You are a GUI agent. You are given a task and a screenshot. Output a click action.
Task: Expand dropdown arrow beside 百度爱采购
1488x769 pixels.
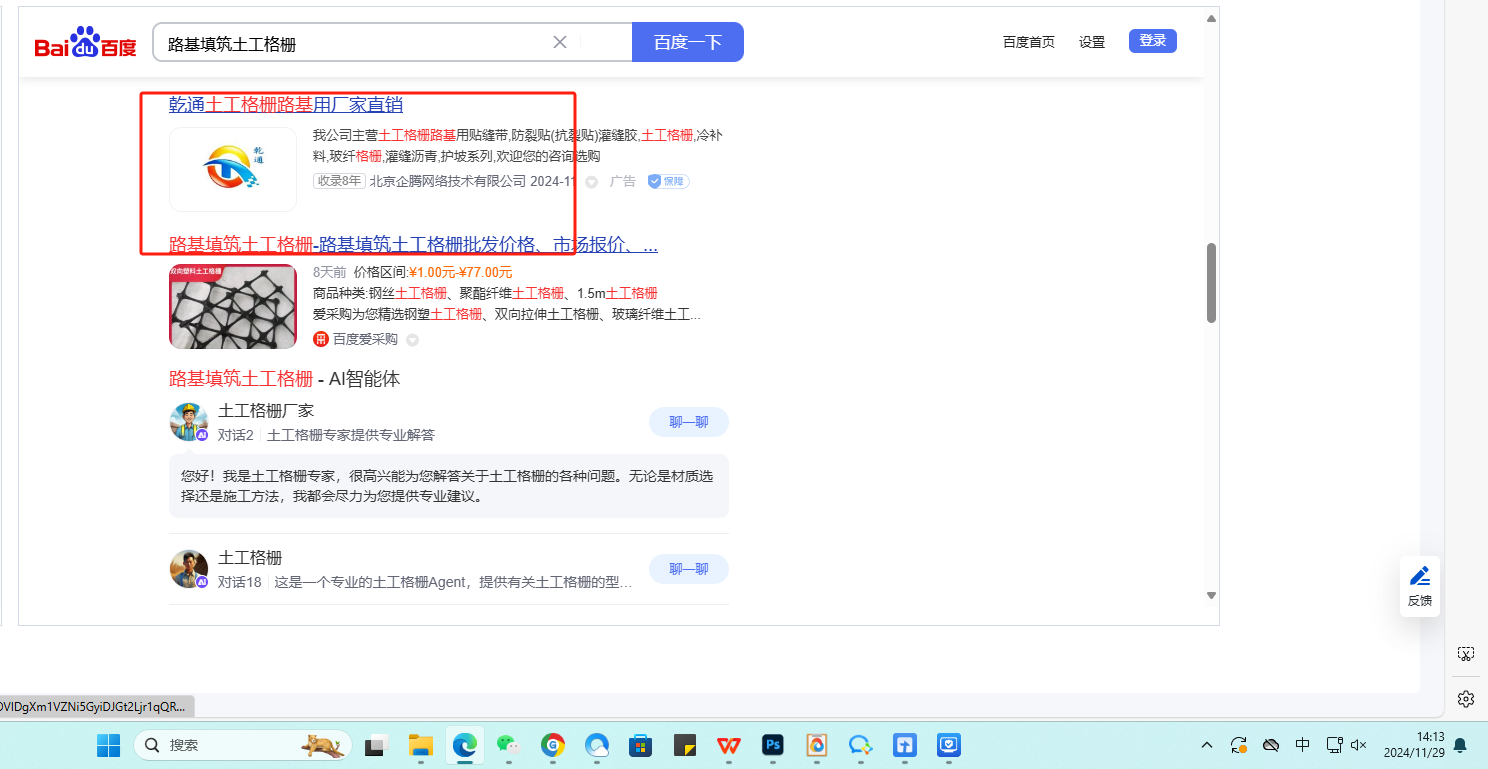pyautogui.click(x=412, y=340)
